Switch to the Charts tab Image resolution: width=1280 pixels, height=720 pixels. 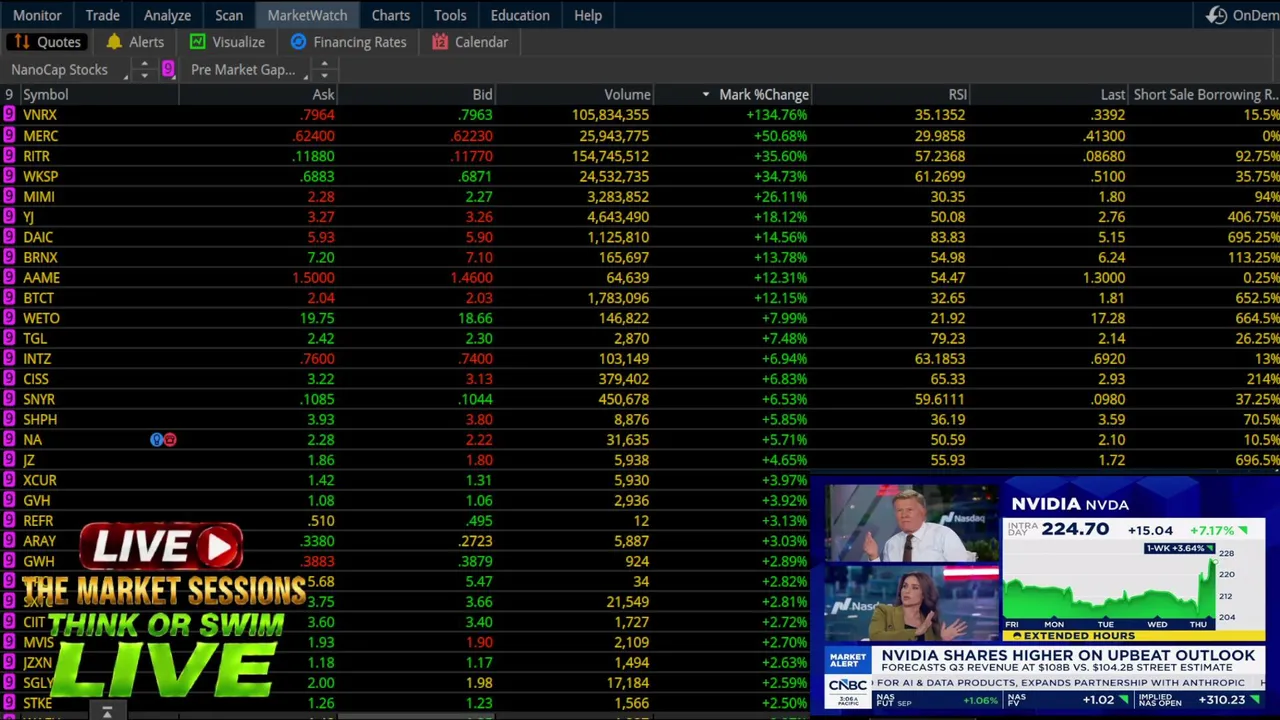pyautogui.click(x=391, y=15)
